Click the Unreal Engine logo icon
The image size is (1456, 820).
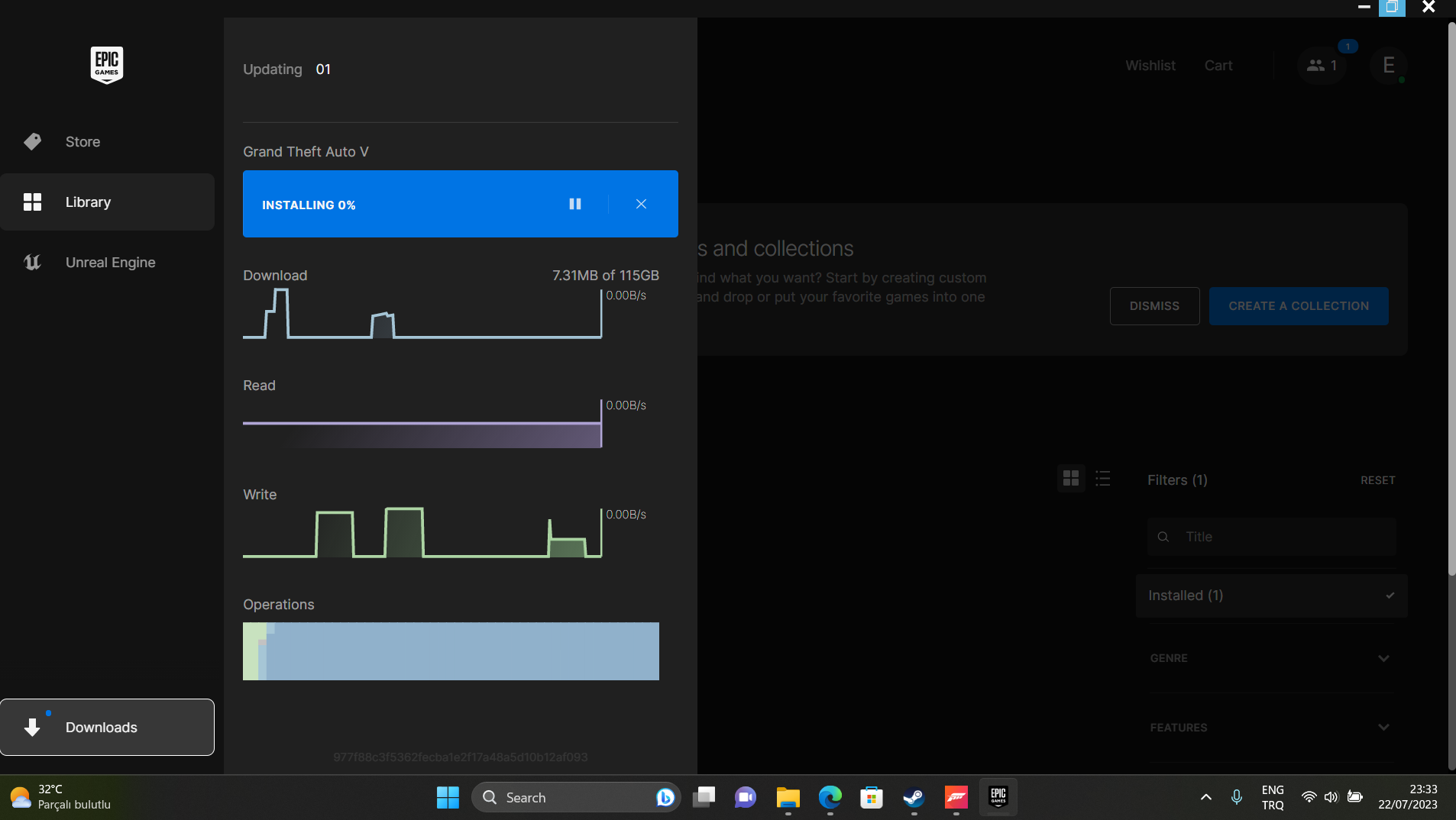(32, 263)
